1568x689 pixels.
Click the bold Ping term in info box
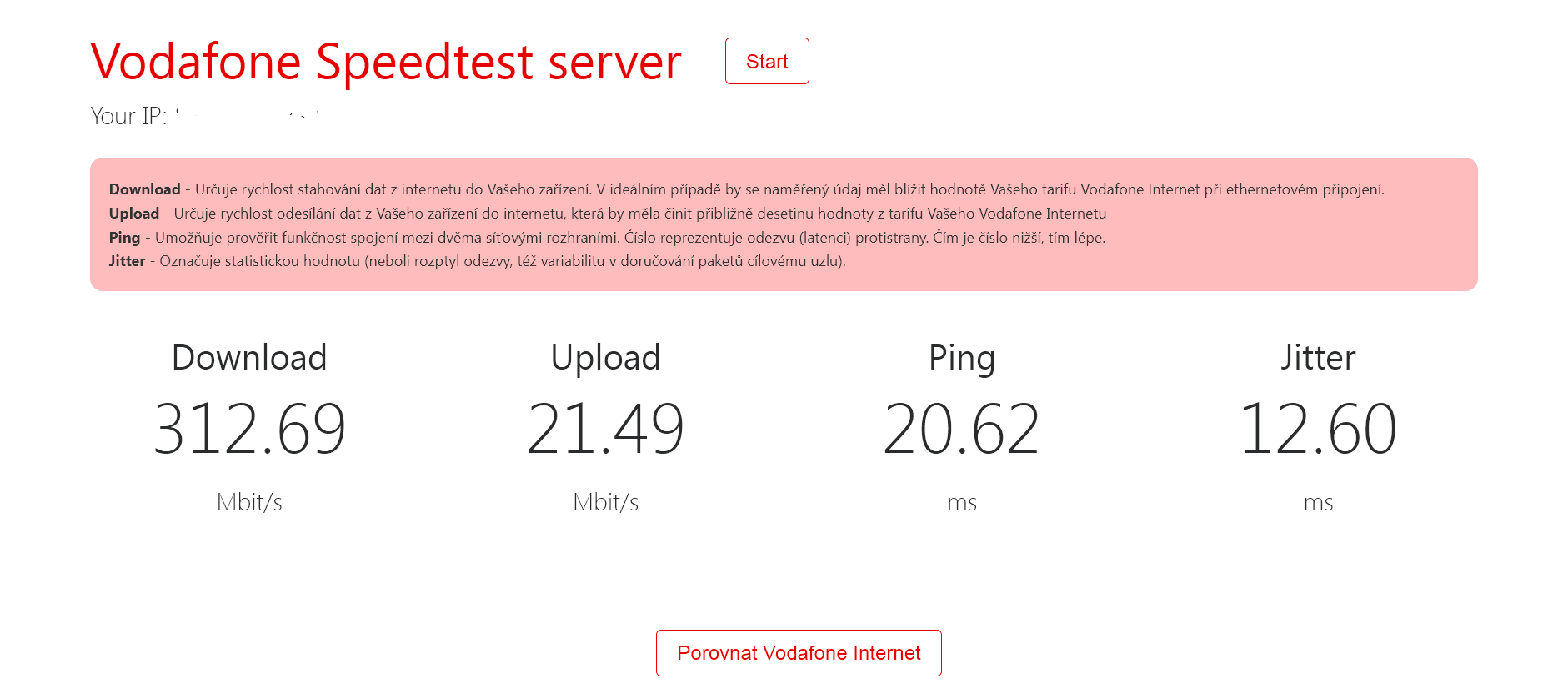pos(124,238)
